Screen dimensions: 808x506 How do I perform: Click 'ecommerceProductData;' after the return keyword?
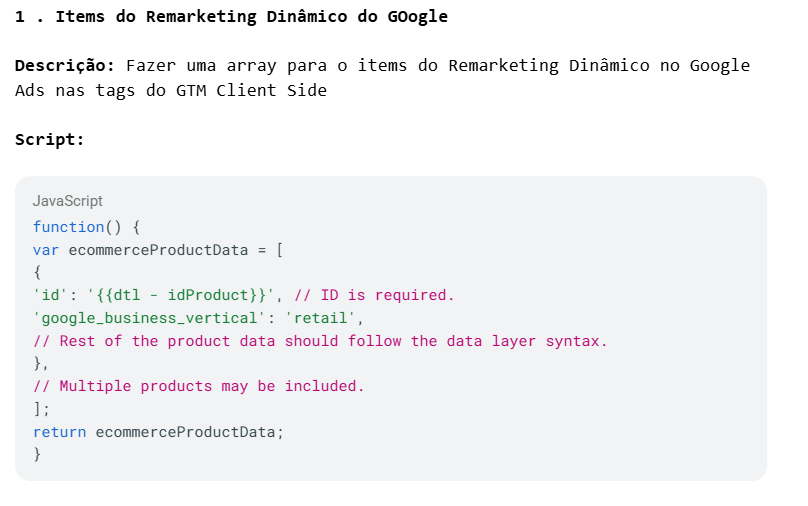click(190, 432)
